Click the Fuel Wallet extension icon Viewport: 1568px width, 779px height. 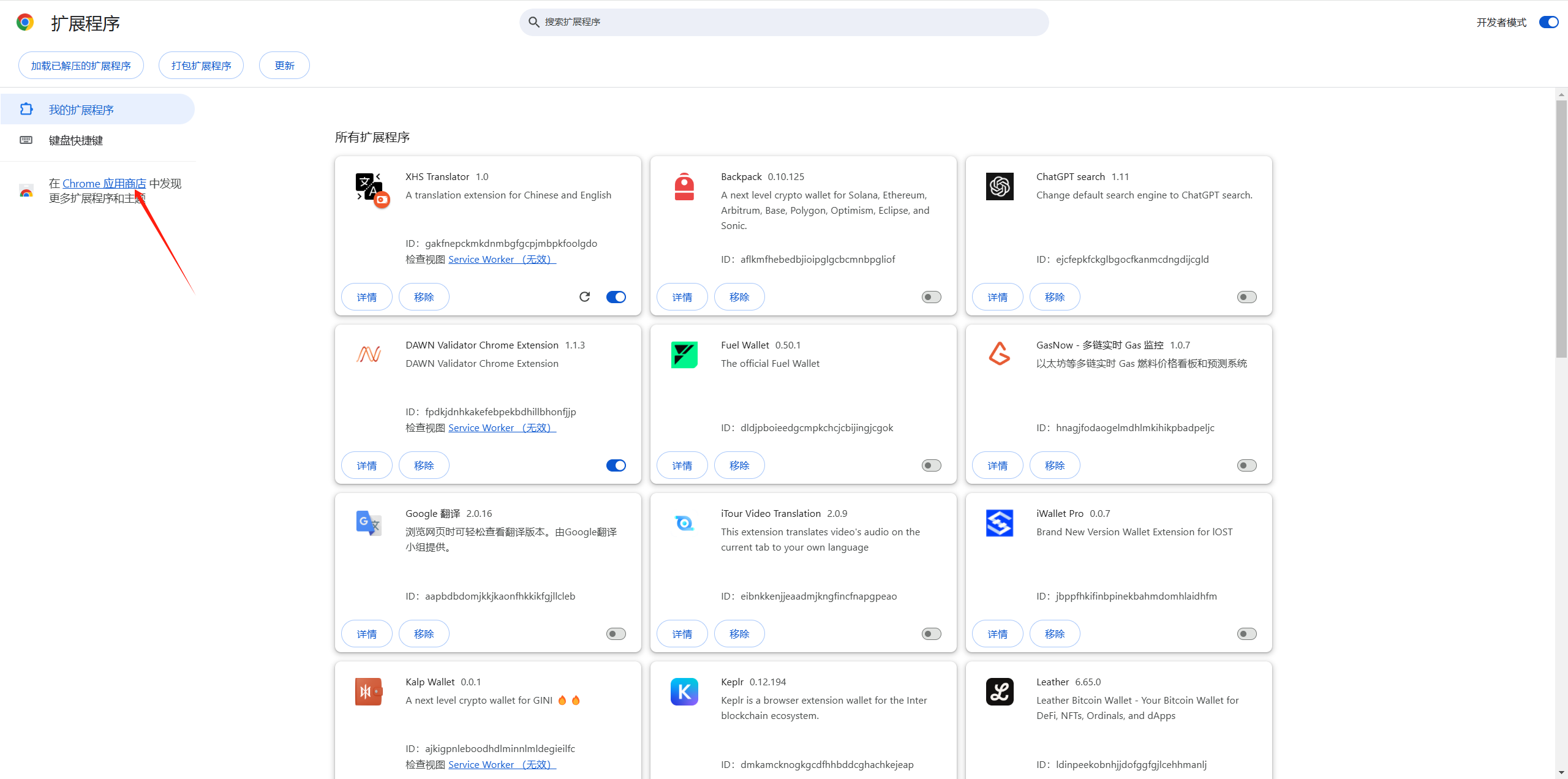[x=684, y=355]
